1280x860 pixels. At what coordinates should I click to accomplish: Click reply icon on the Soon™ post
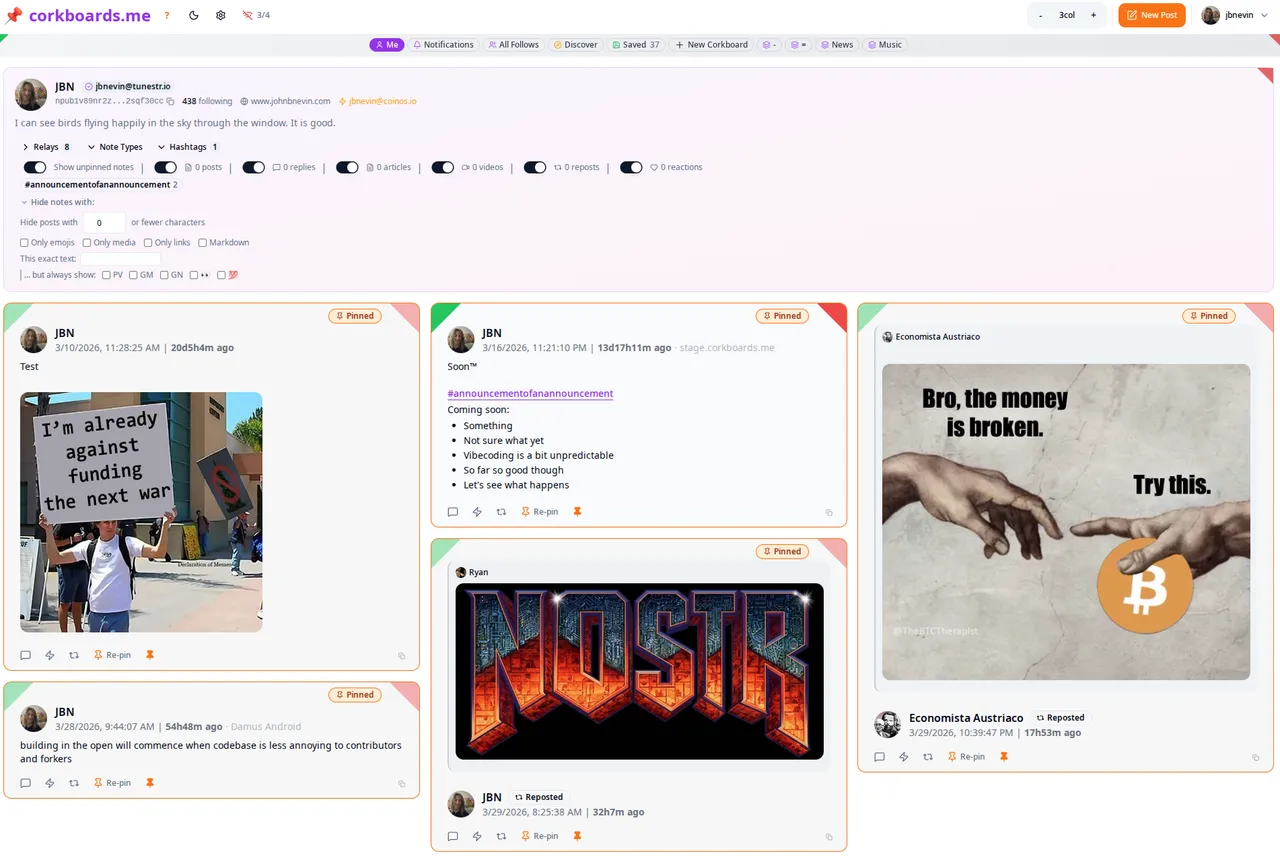453,512
